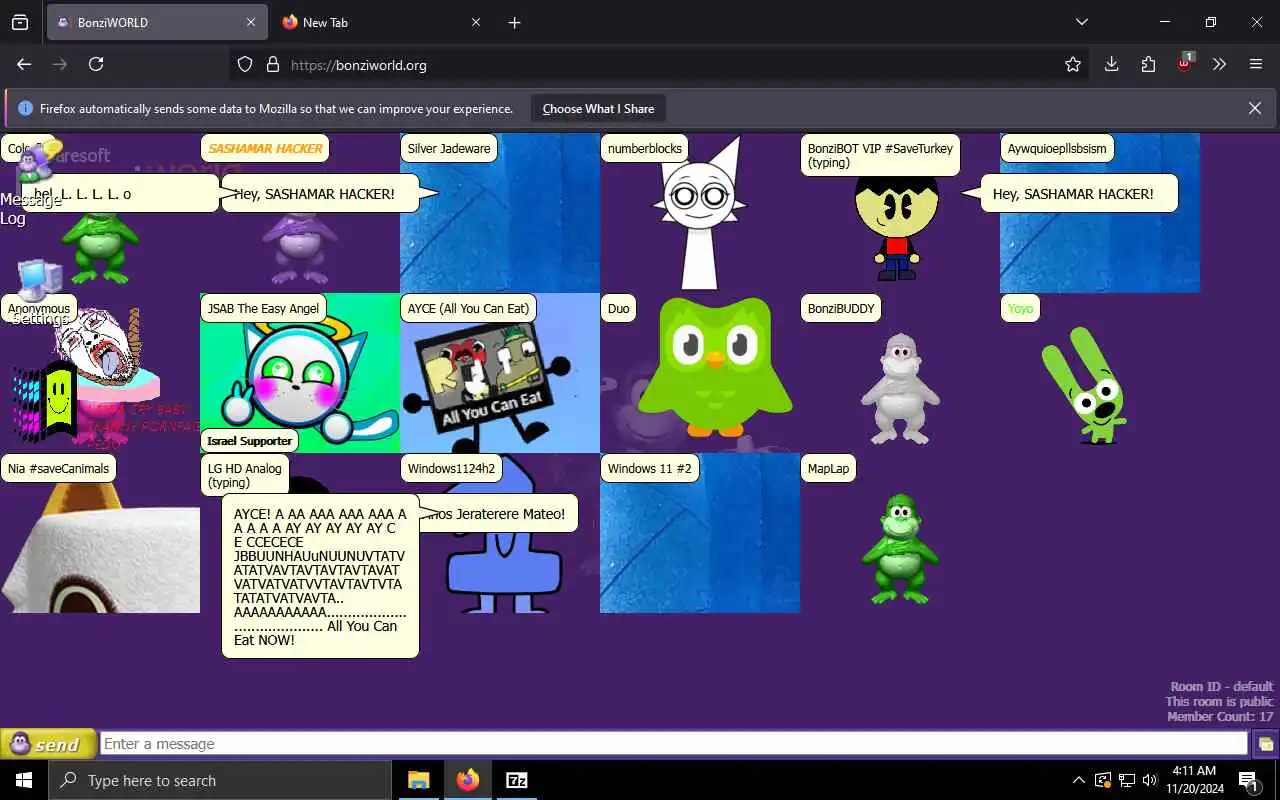Click the BonziBUDDY white gorilla character

900,388
